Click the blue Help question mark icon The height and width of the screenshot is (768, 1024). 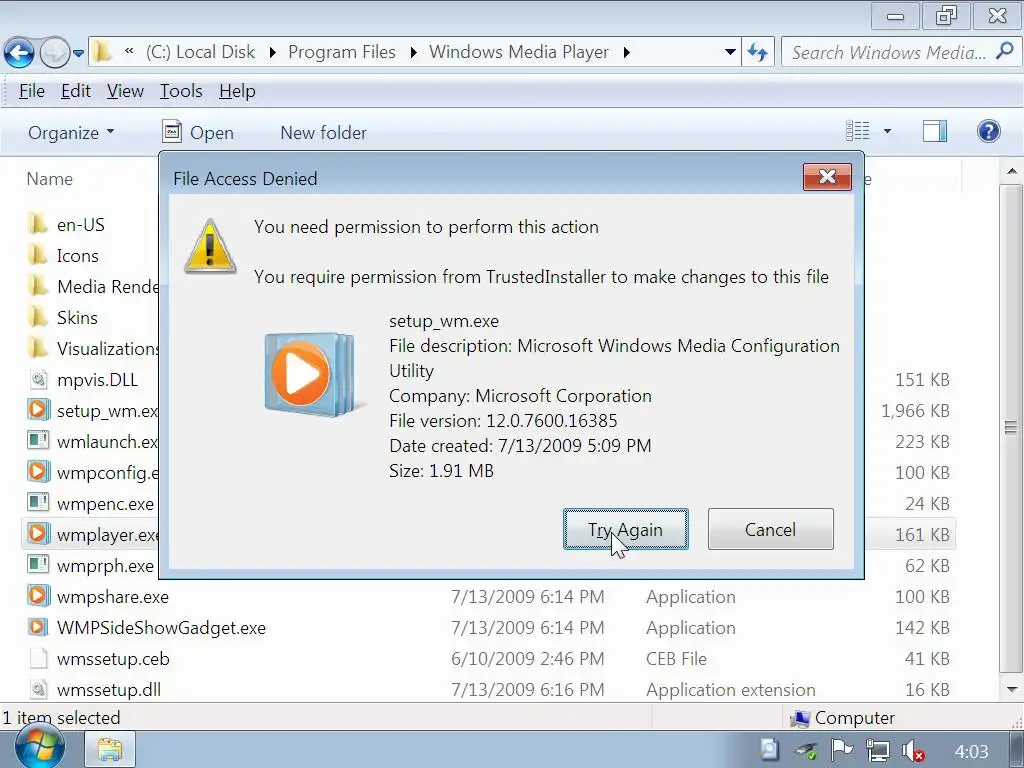click(988, 131)
